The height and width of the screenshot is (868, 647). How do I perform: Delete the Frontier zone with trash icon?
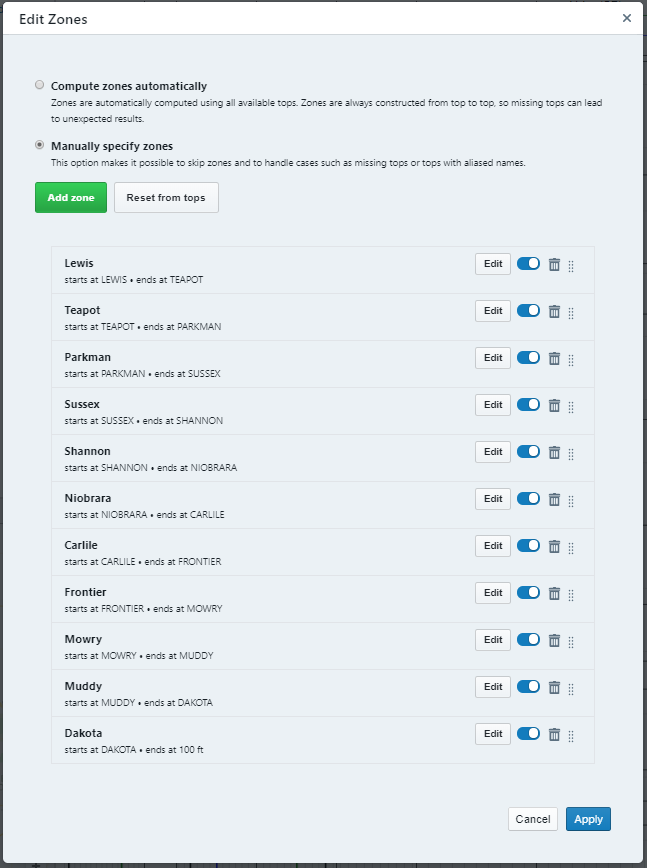click(554, 593)
